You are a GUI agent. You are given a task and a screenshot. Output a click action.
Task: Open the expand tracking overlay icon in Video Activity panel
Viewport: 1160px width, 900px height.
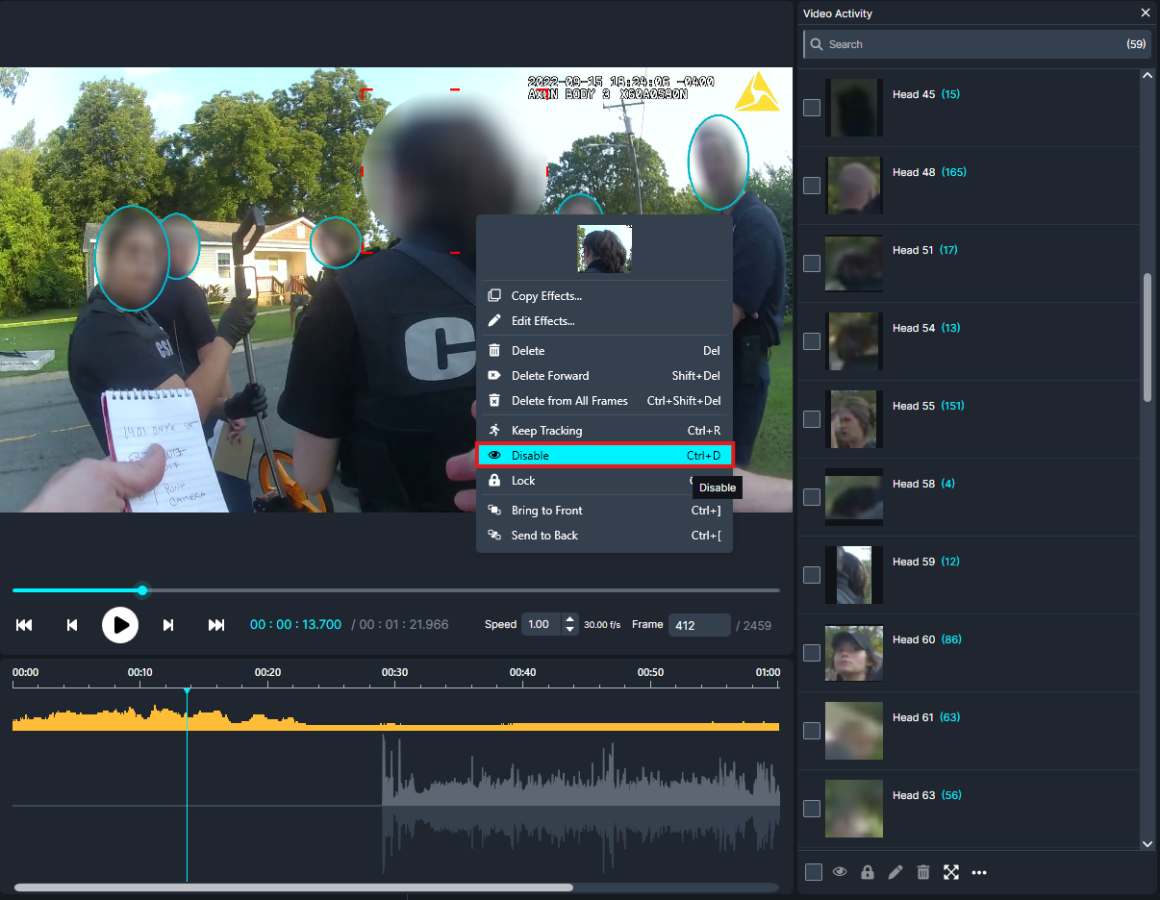(x=951, y=872)
